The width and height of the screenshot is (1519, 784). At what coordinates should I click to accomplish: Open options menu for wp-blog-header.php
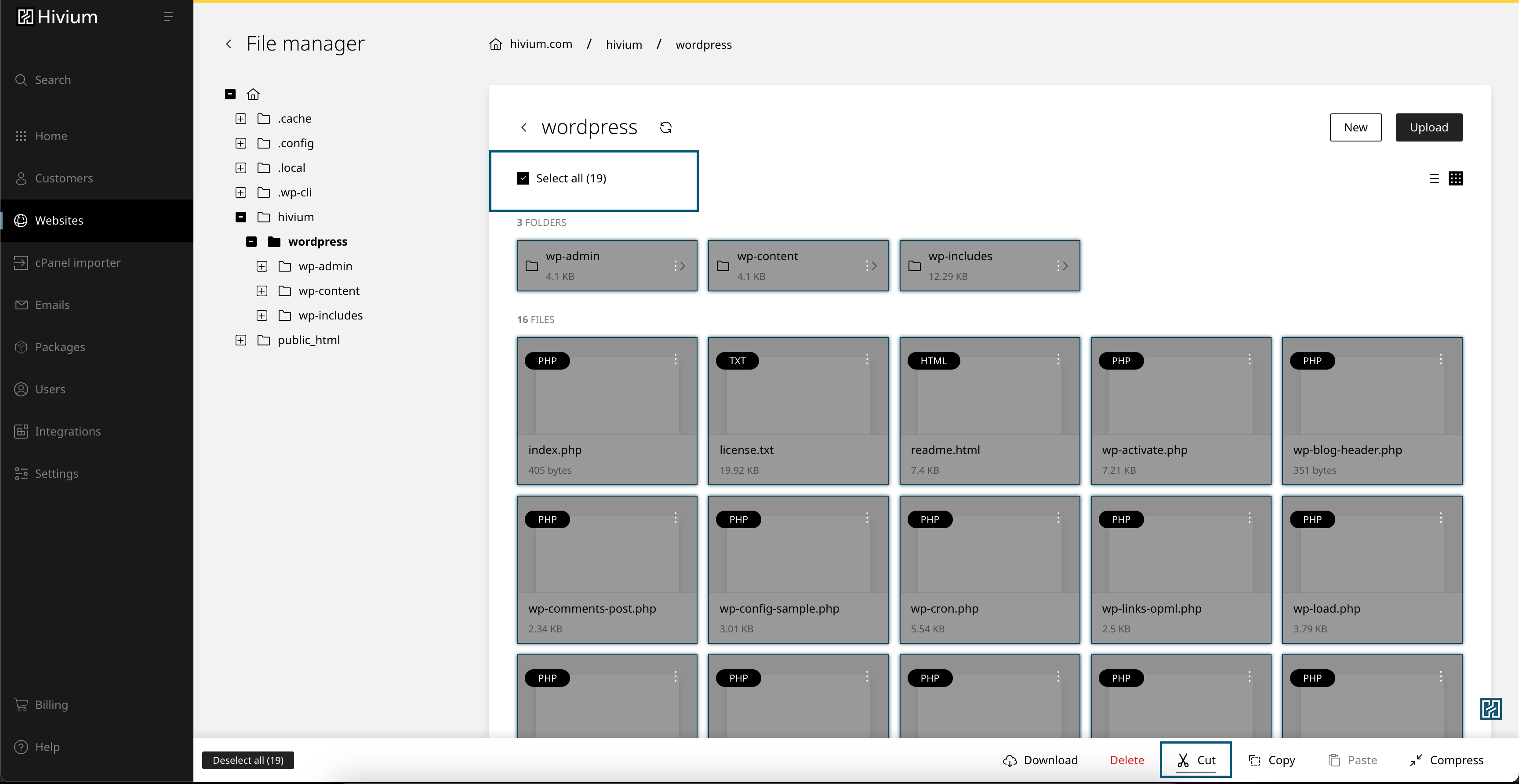tap(1441, 359)
